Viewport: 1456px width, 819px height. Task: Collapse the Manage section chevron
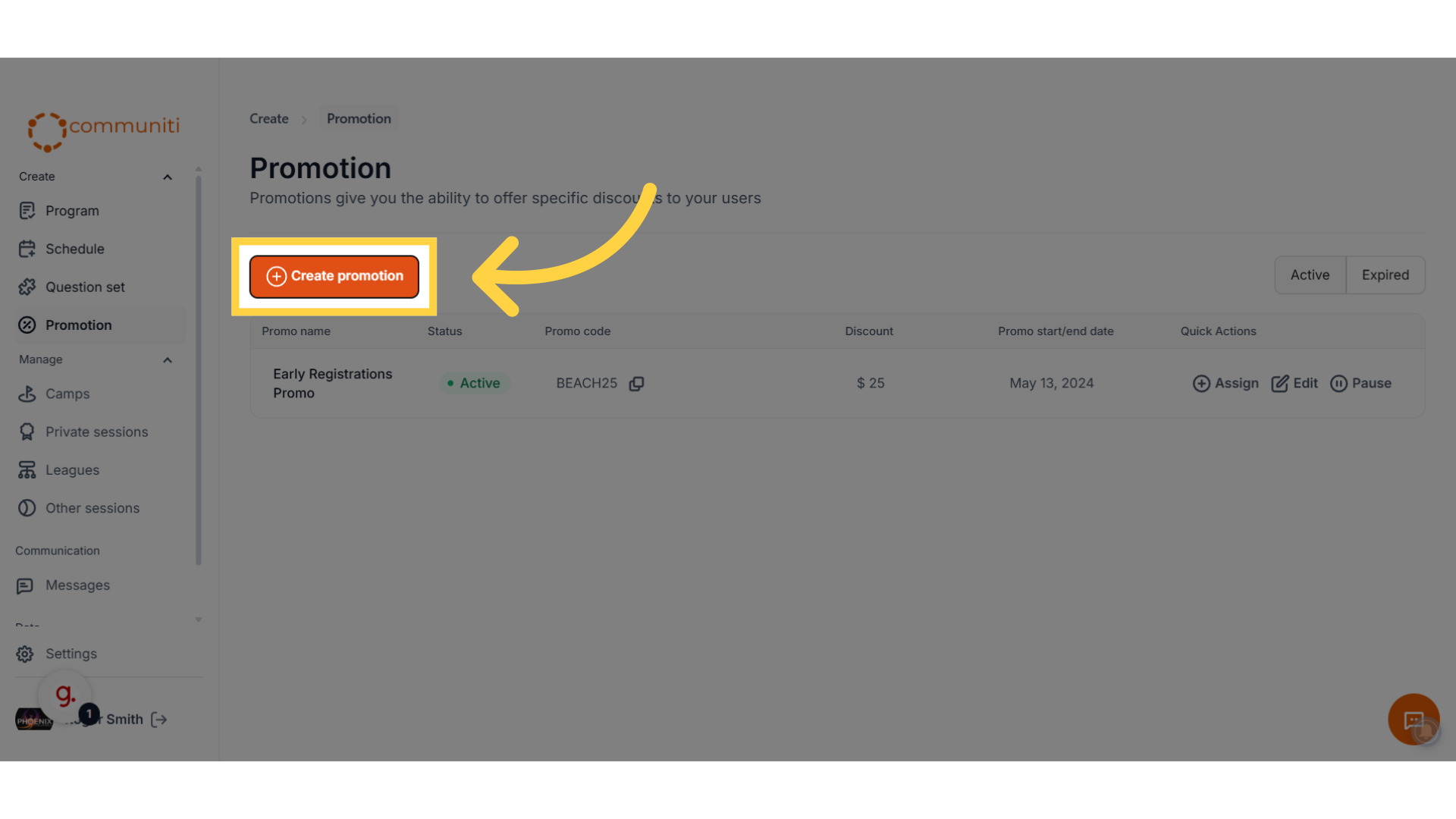click(168, 360)
